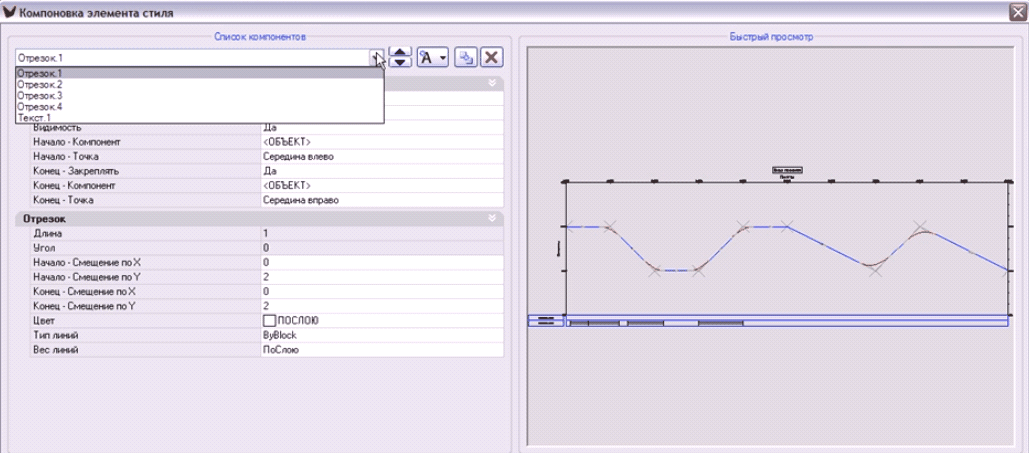Click the Длина value field
The width and height of the screenshot is (1029, 453).
tap(380, 233)
